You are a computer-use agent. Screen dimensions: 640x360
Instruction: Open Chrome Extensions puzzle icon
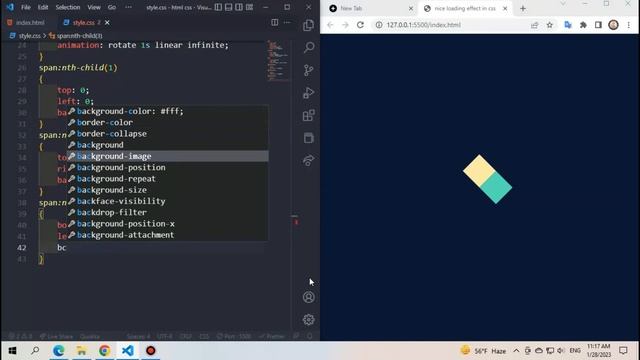[583, 25]
